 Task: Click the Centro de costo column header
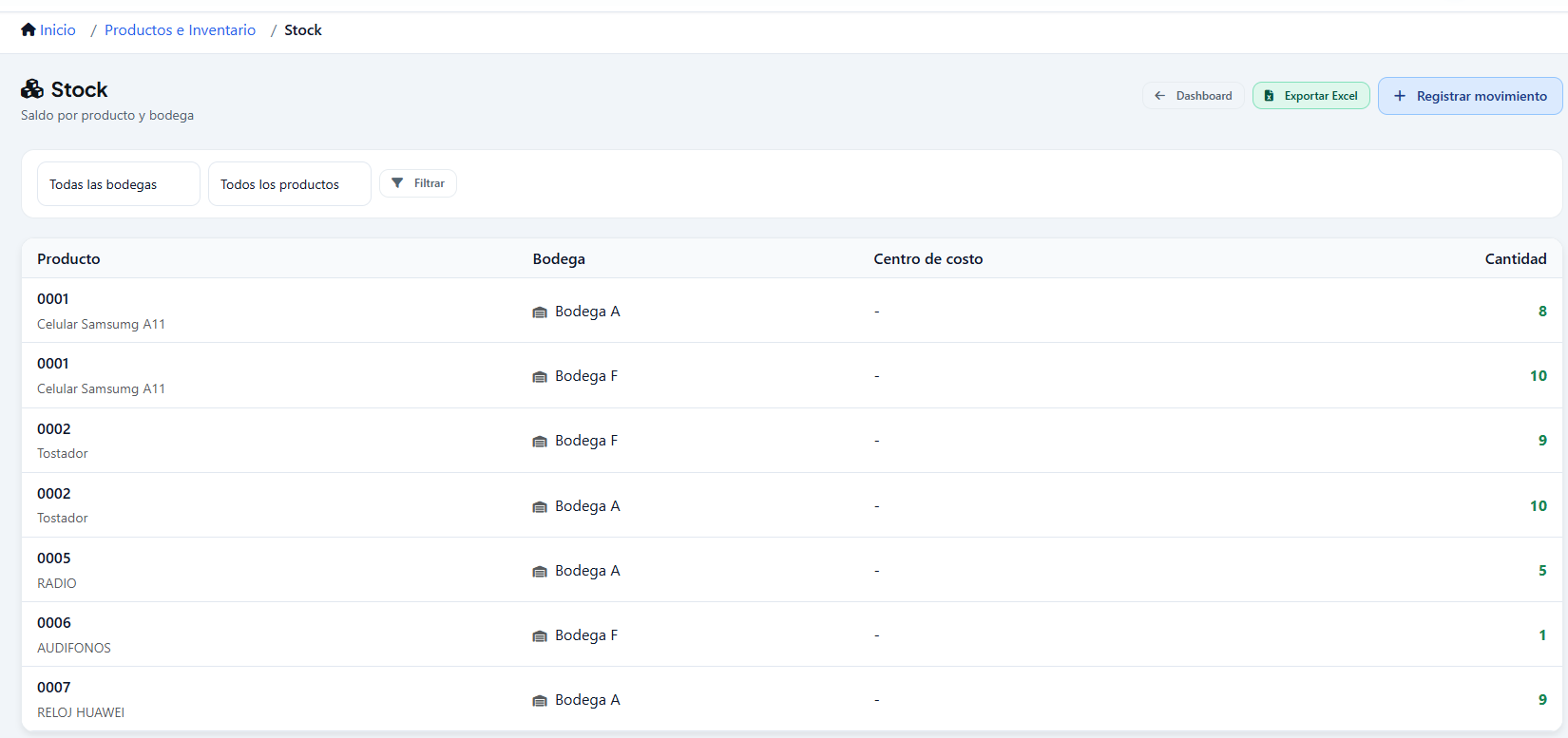click(928, 258)
